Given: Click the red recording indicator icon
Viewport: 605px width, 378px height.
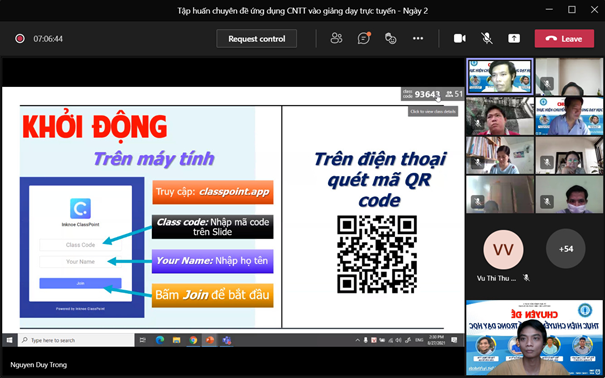Looking at the screenshot, I should click(20, 39).
